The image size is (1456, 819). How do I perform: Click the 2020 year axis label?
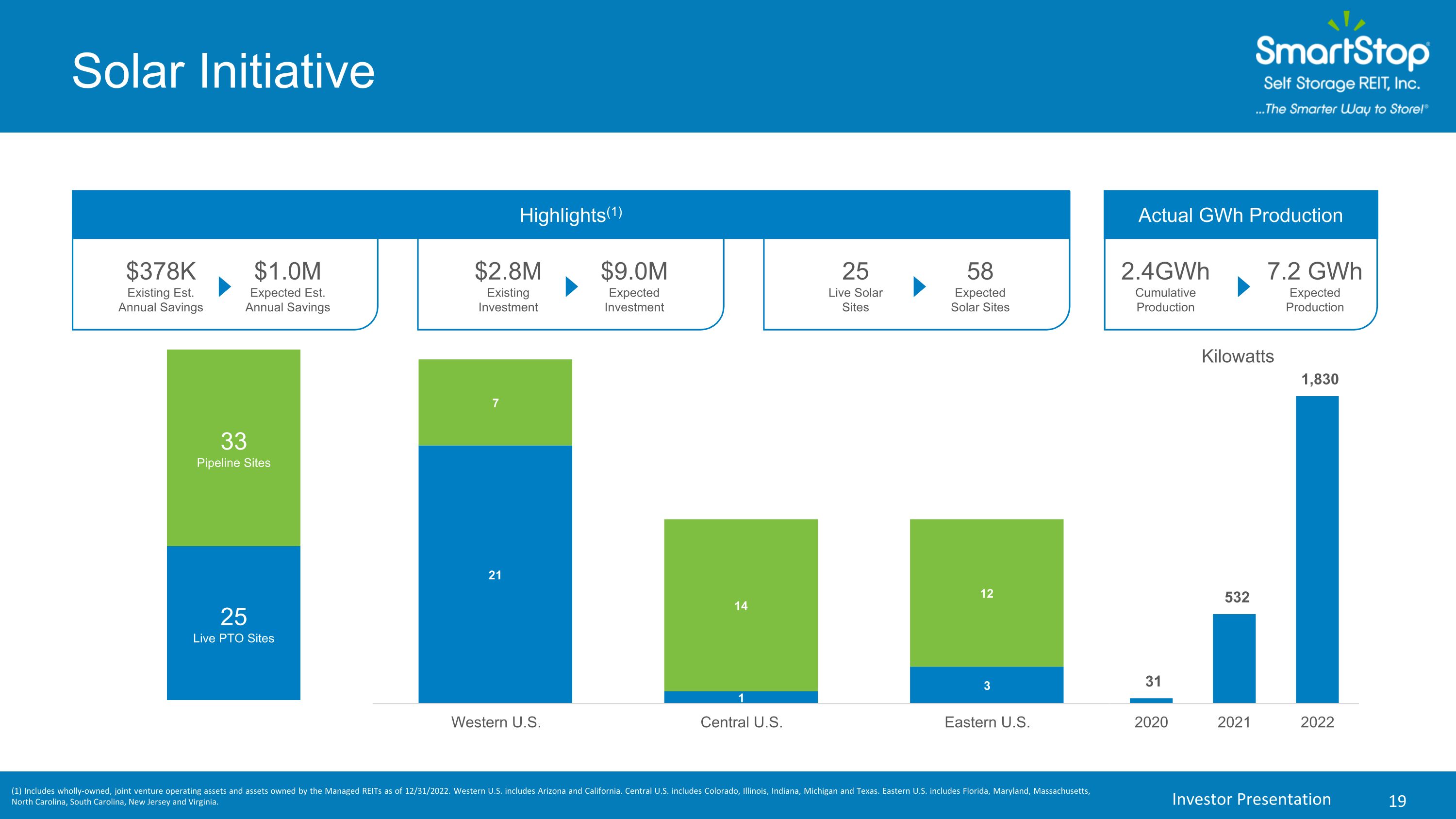coord(1151,722)
